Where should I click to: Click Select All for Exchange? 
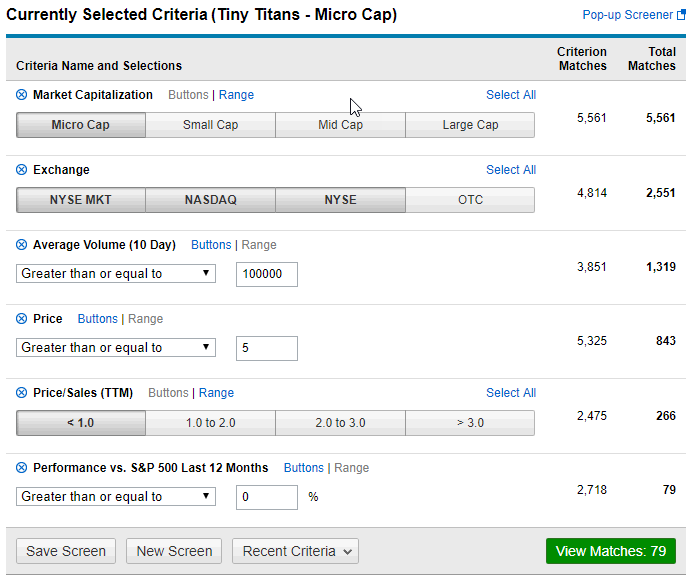(511, 170)
